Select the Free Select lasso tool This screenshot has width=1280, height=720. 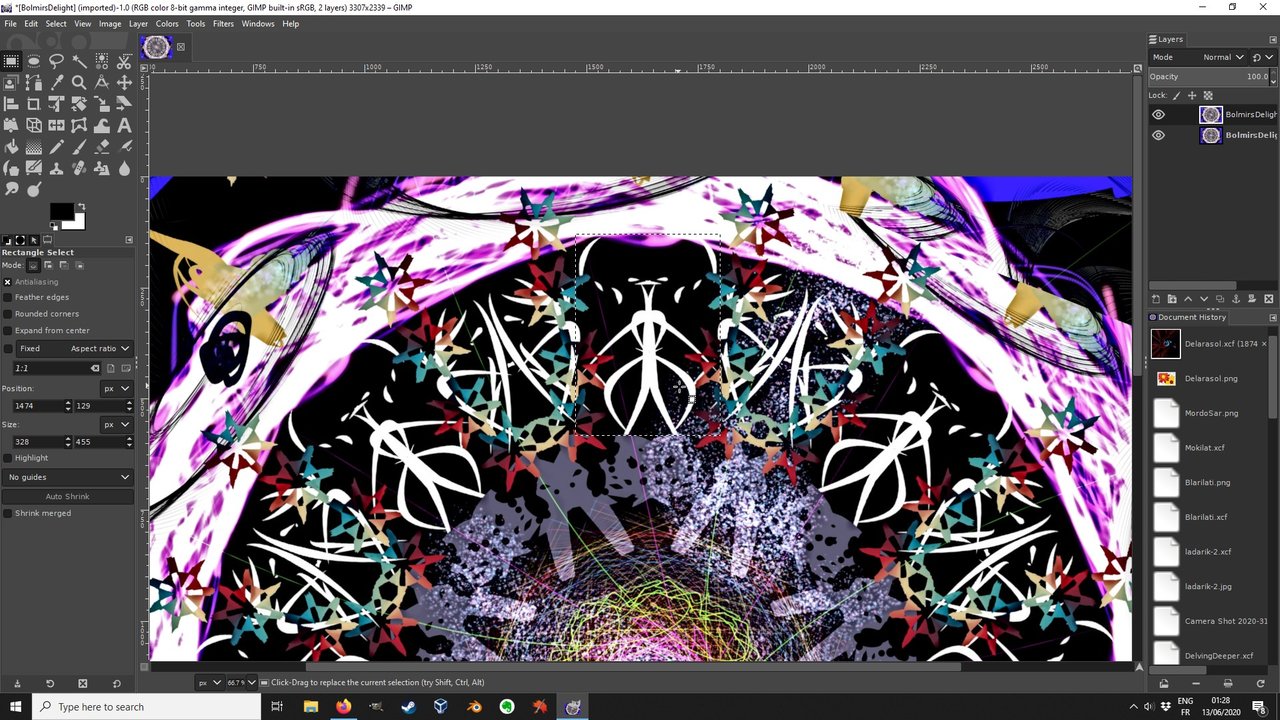(x=56, y=61)
